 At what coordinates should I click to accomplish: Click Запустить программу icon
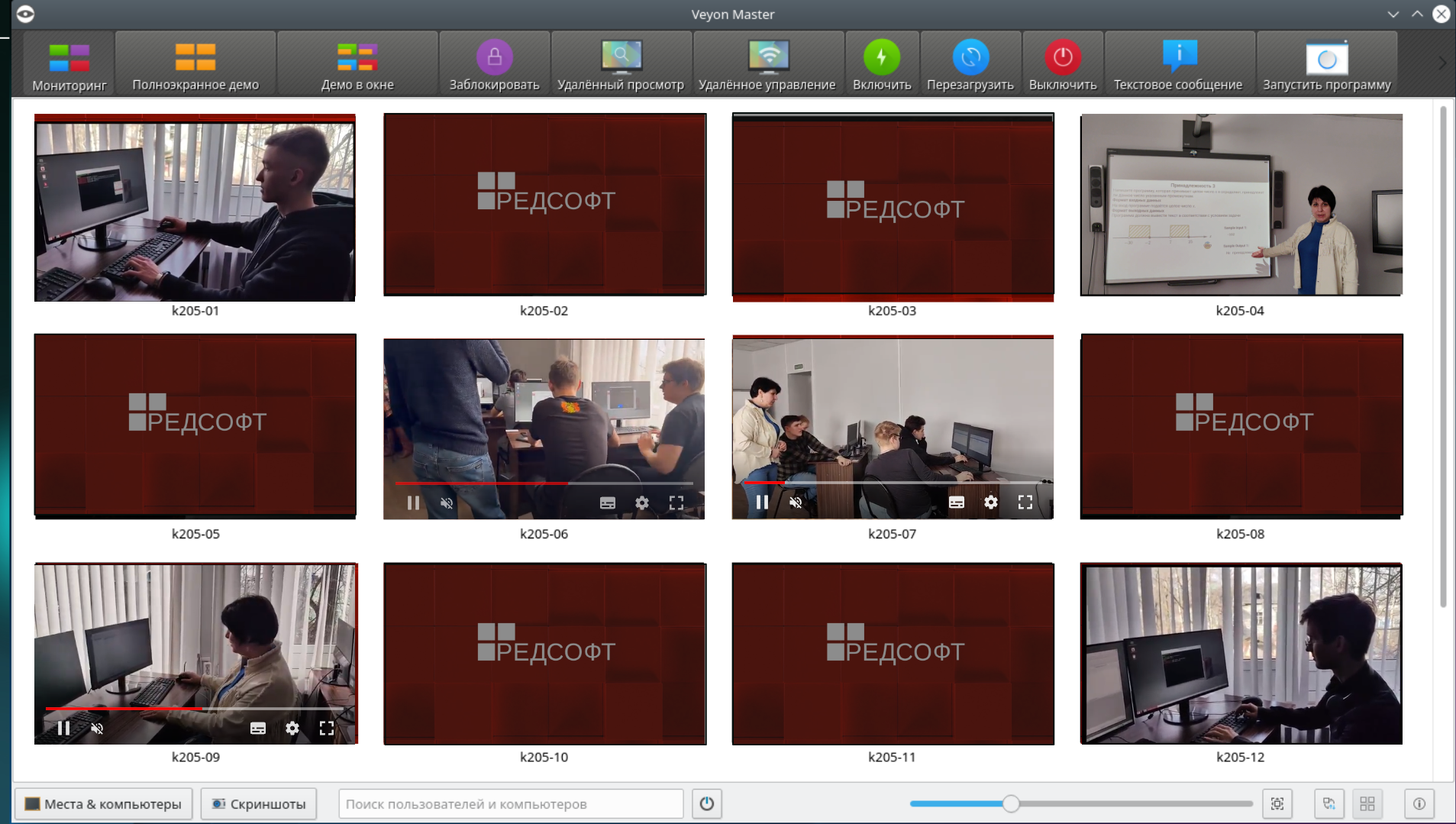[x=1327, y=57]
